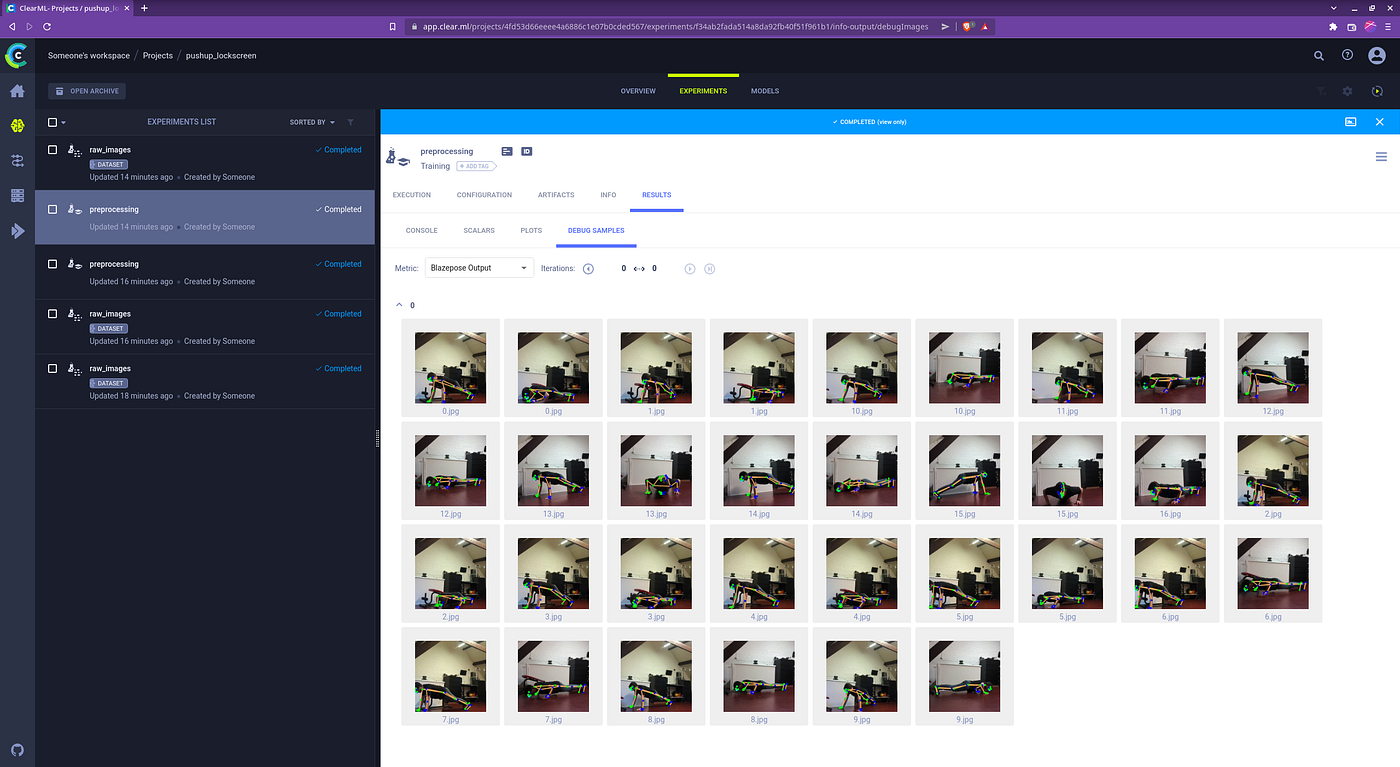Open the GitHub icon at sidebar bottom
The width and height of the screenshot is (1400, 767).
click(x=17, y=749)
